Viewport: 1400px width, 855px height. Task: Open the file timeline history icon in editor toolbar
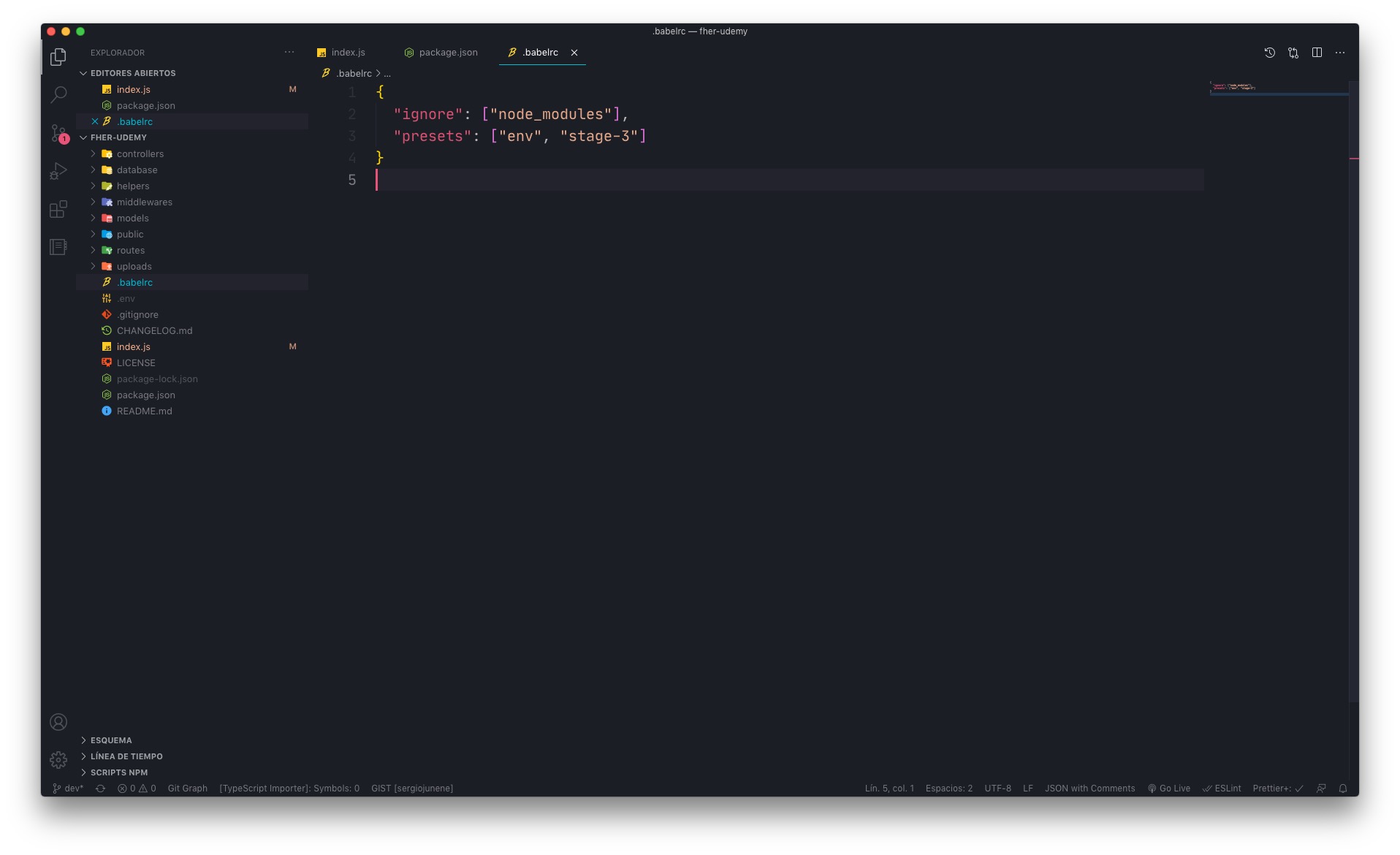coord(1270,53)
